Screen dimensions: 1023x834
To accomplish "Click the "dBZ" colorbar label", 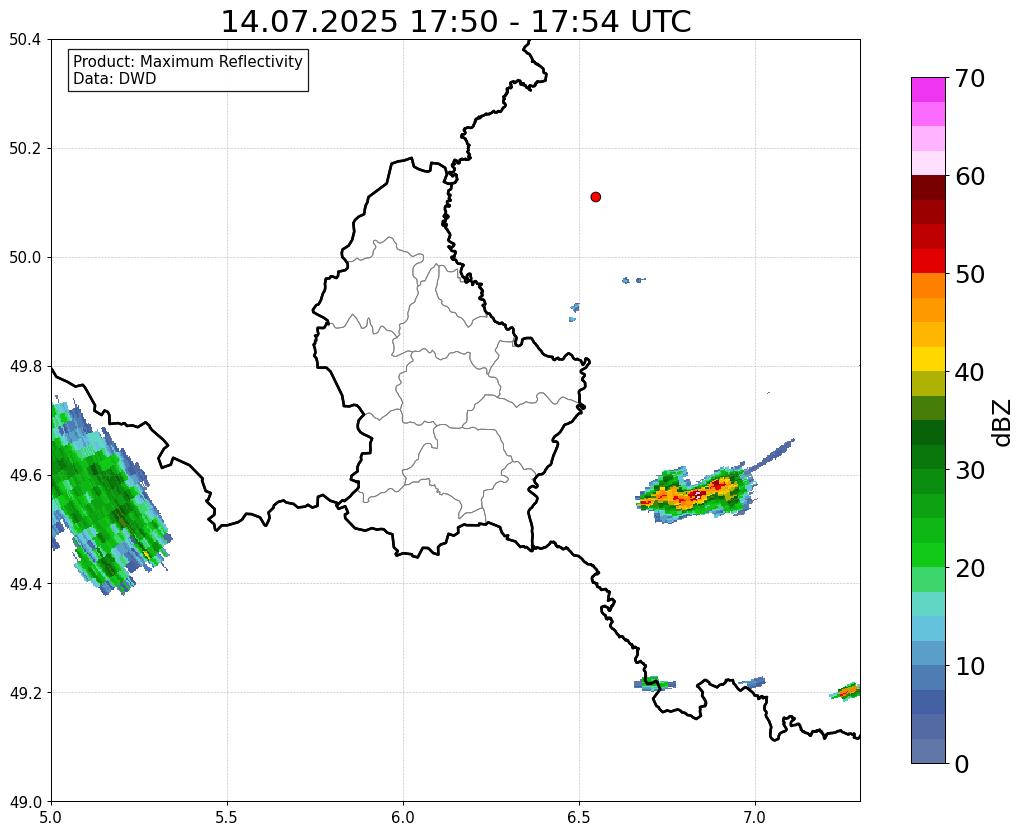I will (1003, 422).
